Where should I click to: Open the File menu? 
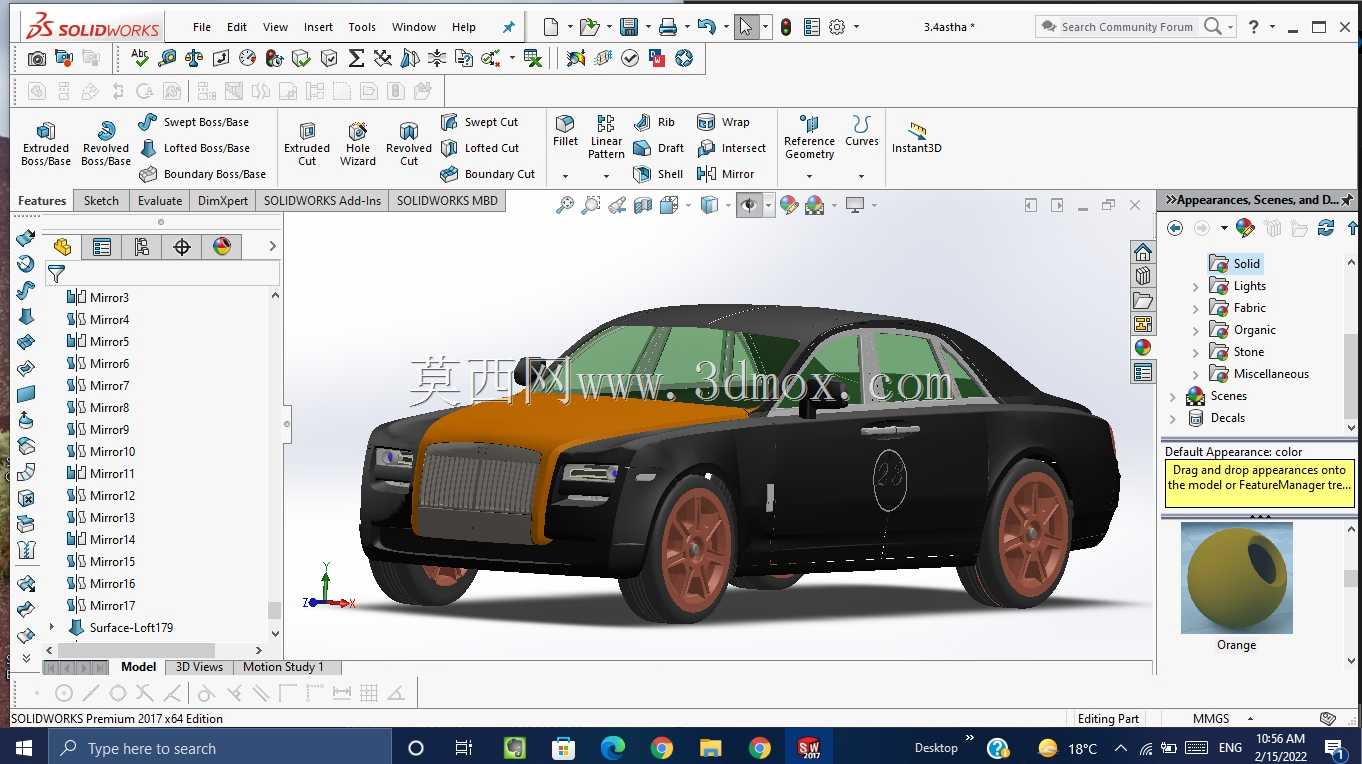click(x=202, y=27)
